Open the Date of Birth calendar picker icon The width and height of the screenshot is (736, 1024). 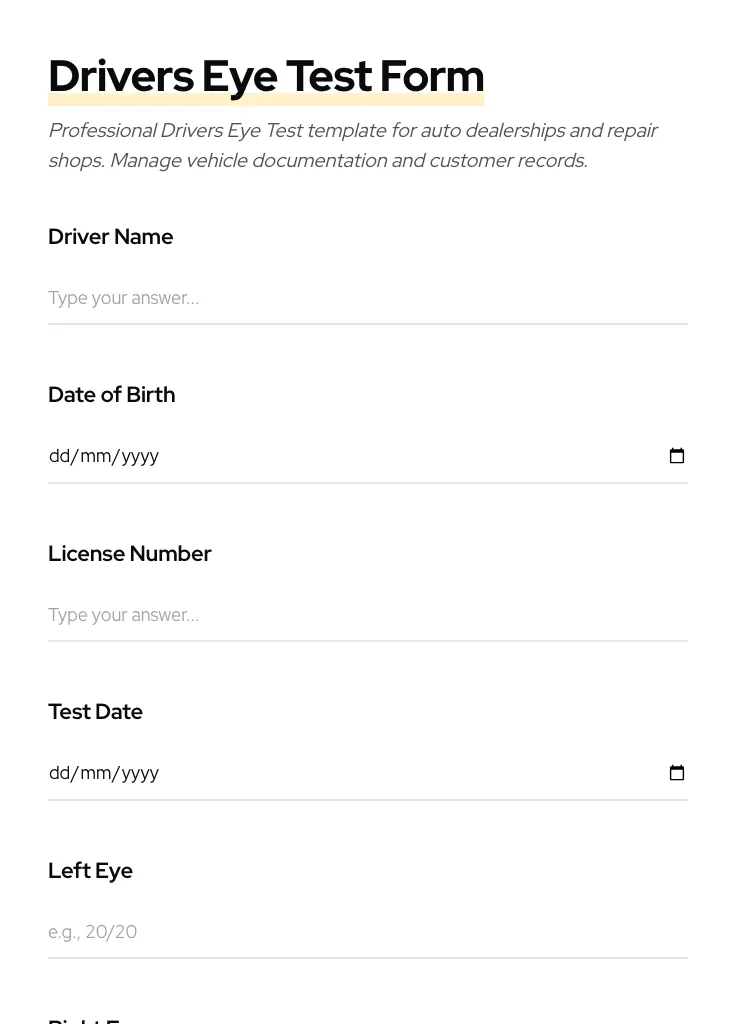(x=677, y=456)
